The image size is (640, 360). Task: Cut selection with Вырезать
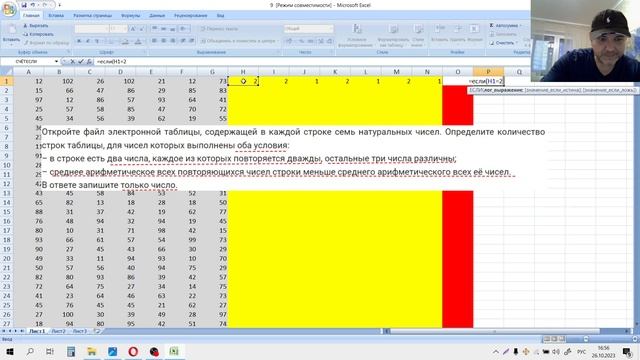(36, 25)
